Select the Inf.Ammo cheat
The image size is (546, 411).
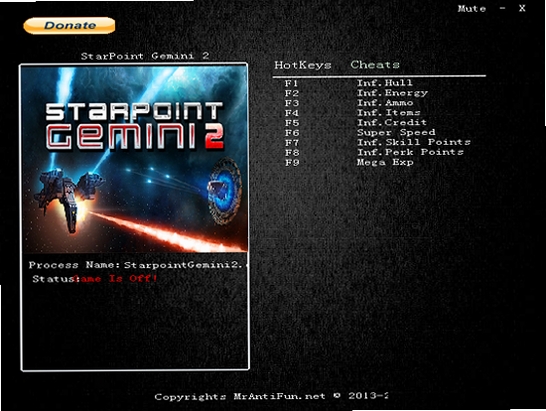[385, 103]
